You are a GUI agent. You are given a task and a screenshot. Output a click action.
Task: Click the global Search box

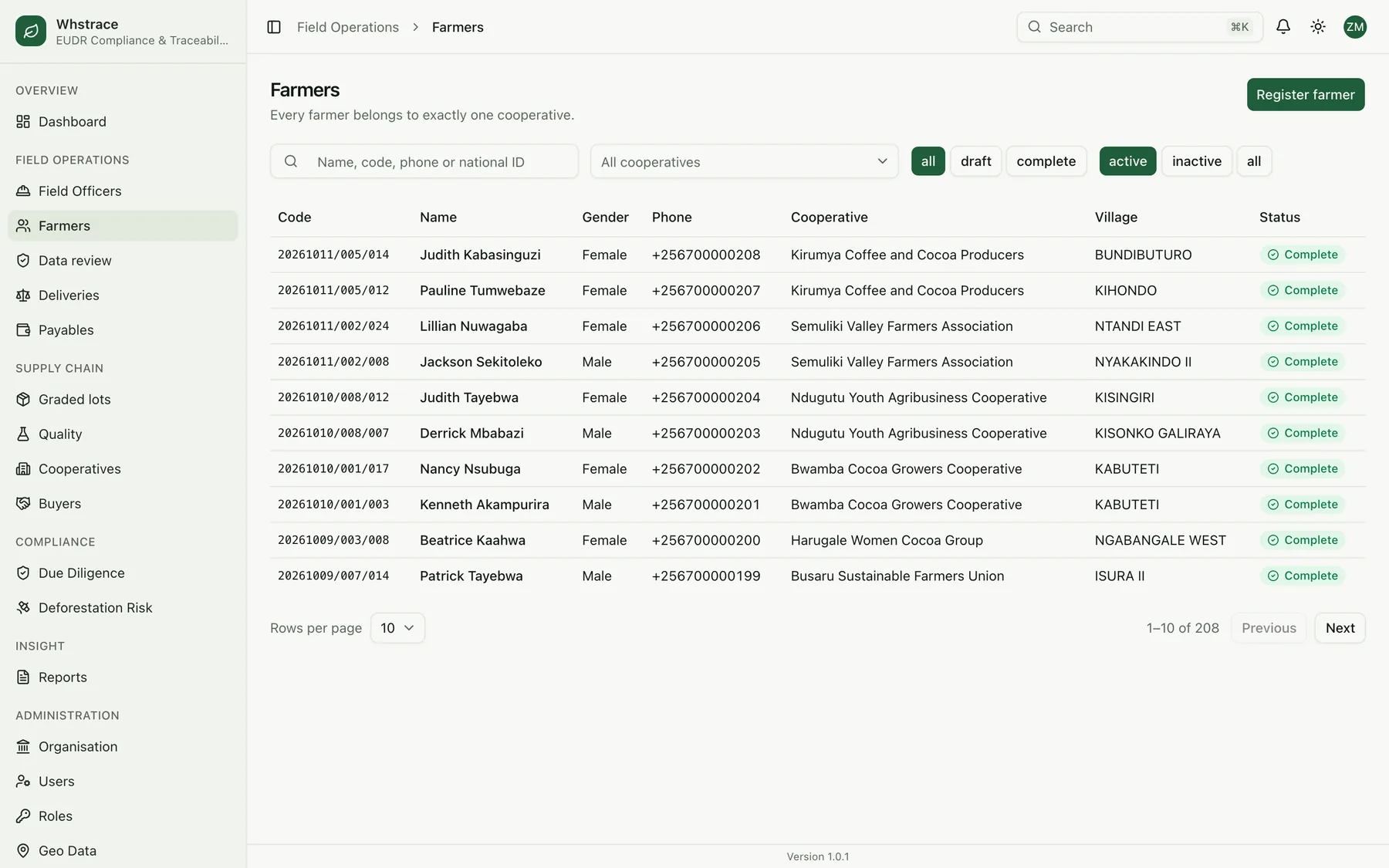point(1140,27)
